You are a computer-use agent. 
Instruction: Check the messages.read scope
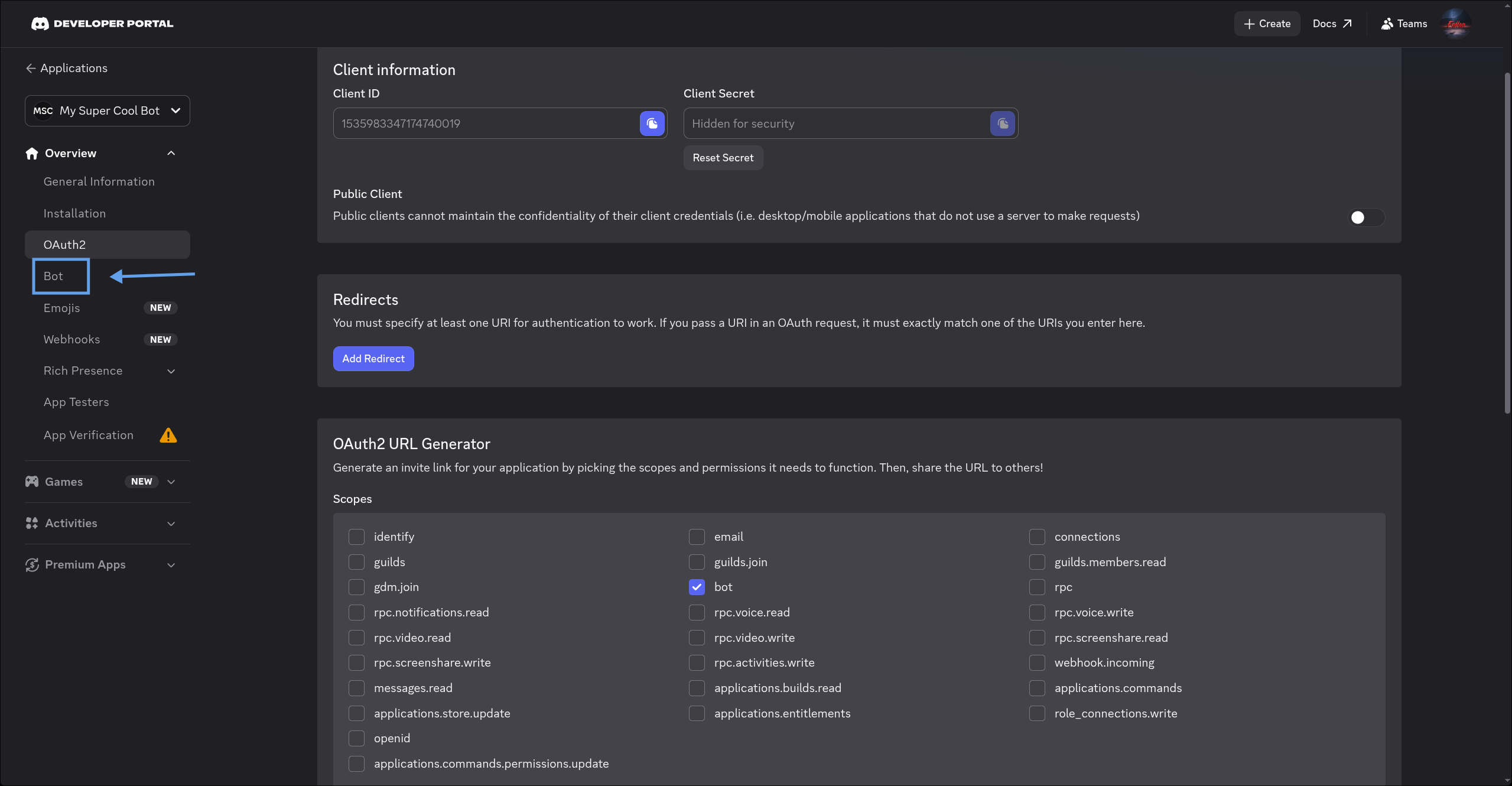click(x=356, y=688)
